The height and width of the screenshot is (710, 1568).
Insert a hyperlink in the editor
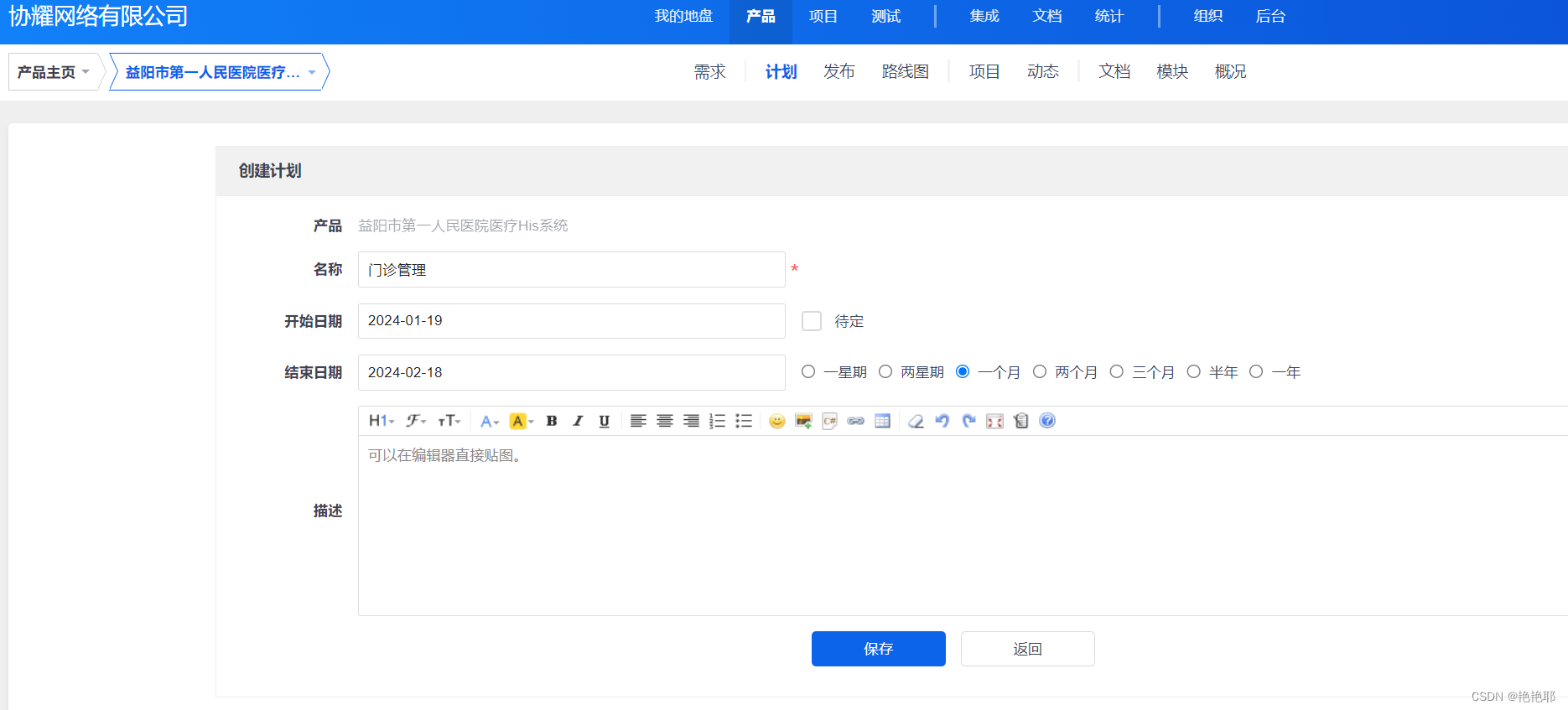point(856,421)
